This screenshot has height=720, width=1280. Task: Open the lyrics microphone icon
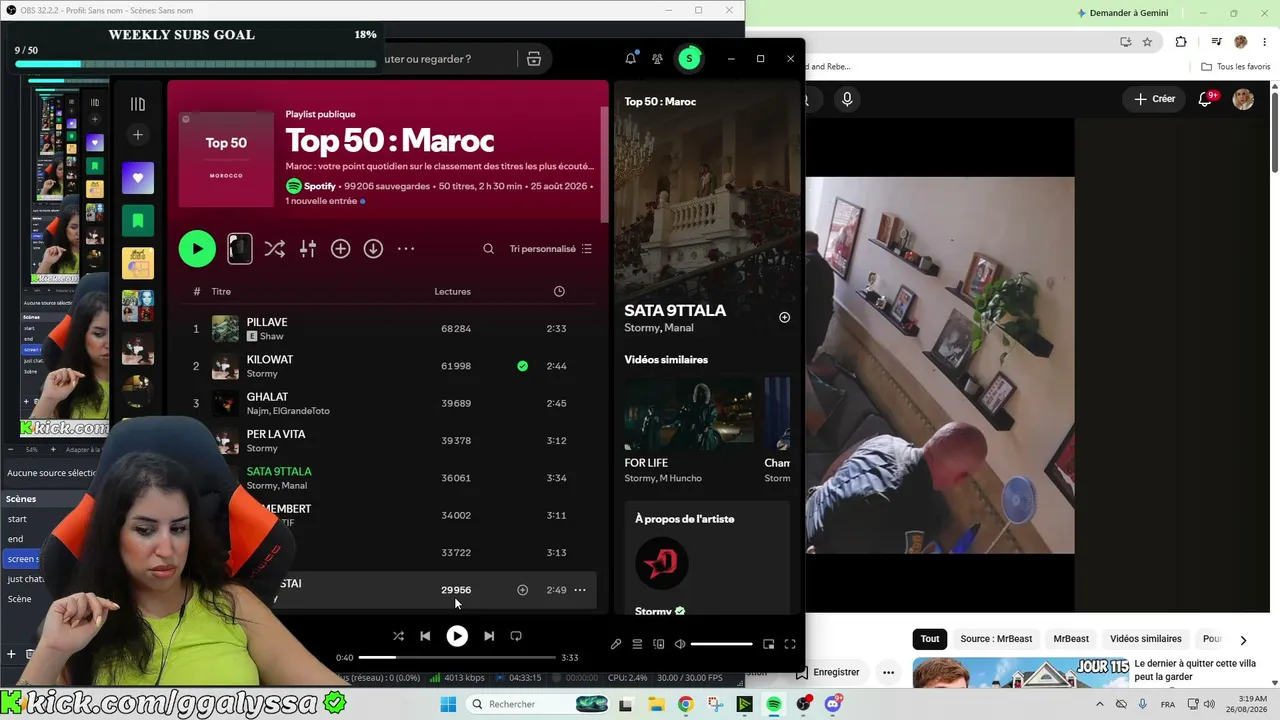(x=616, y=645)
